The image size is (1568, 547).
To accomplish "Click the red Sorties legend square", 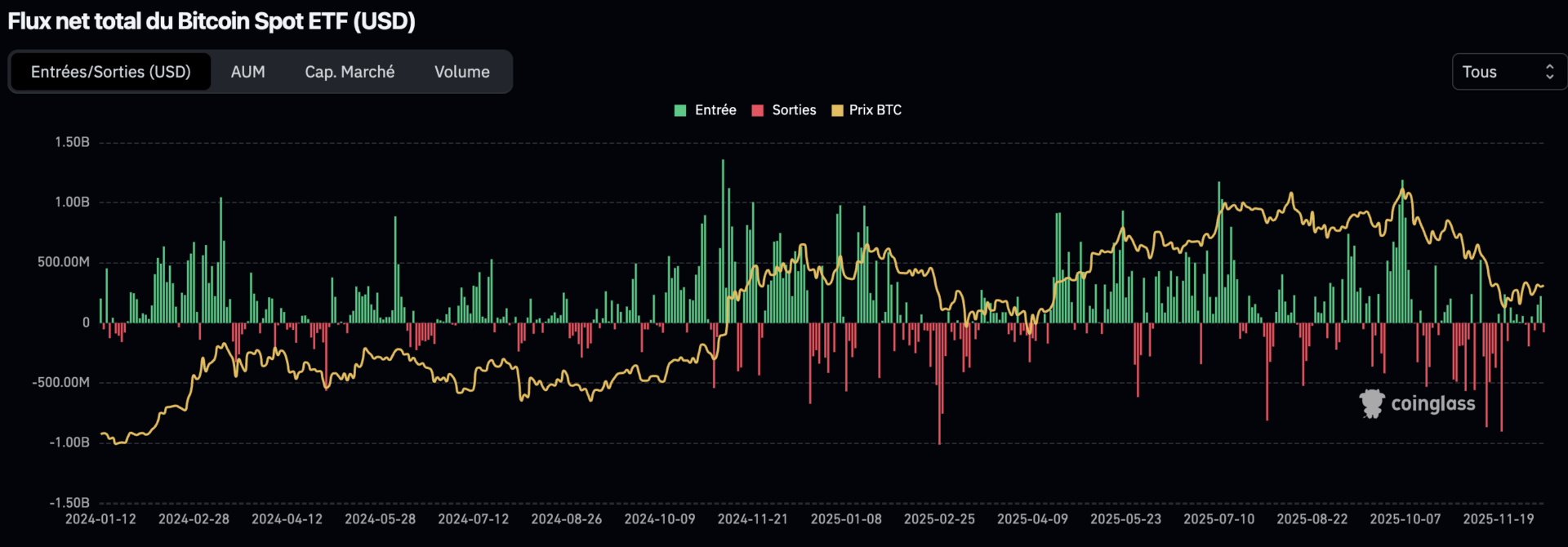I will (x=757, y=110).
